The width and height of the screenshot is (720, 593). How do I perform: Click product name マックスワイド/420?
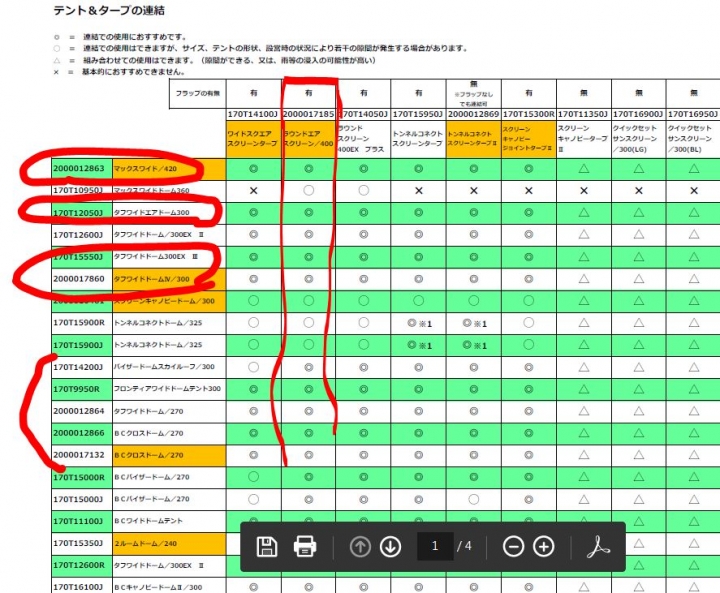[x=145, y=169]
